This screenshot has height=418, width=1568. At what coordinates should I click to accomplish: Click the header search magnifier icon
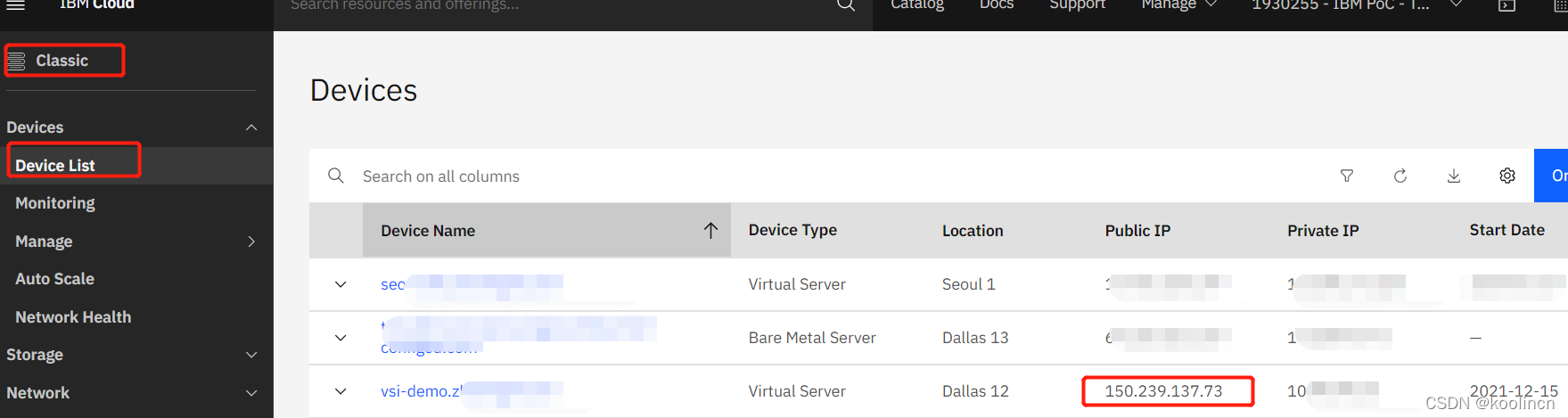click(846, 4)
